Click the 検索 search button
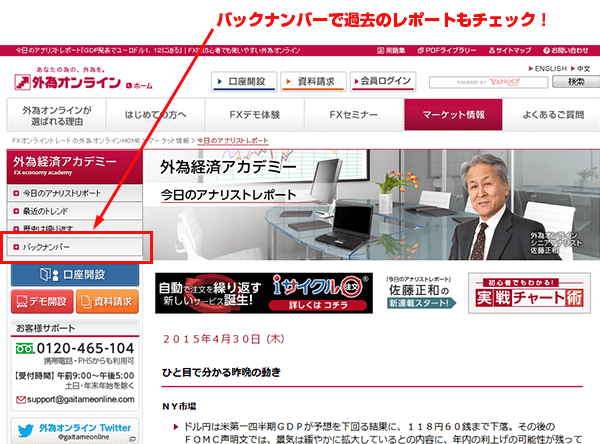Screen dimensions: 600x444 point(576,82)
